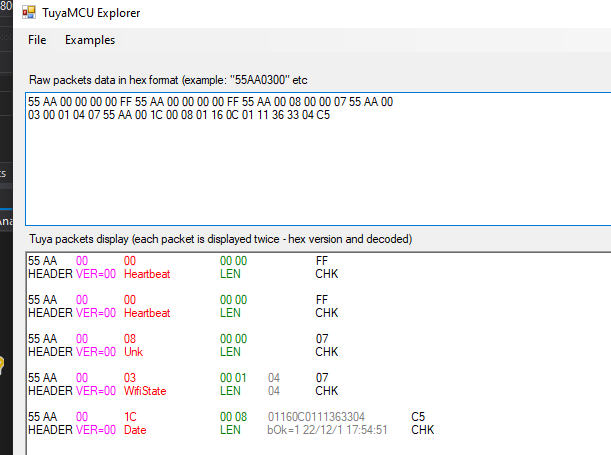The image size is (611, 455).
Task: Click the first Heartbeat command label
Action: (147, 274)
